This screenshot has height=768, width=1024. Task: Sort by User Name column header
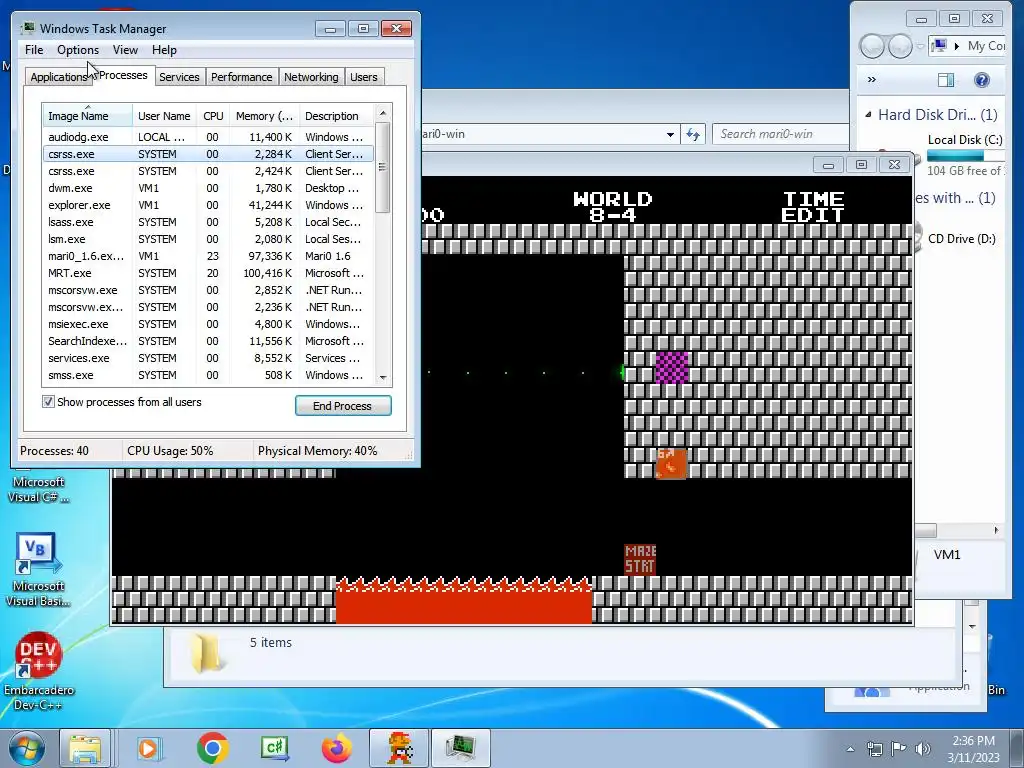164,116
